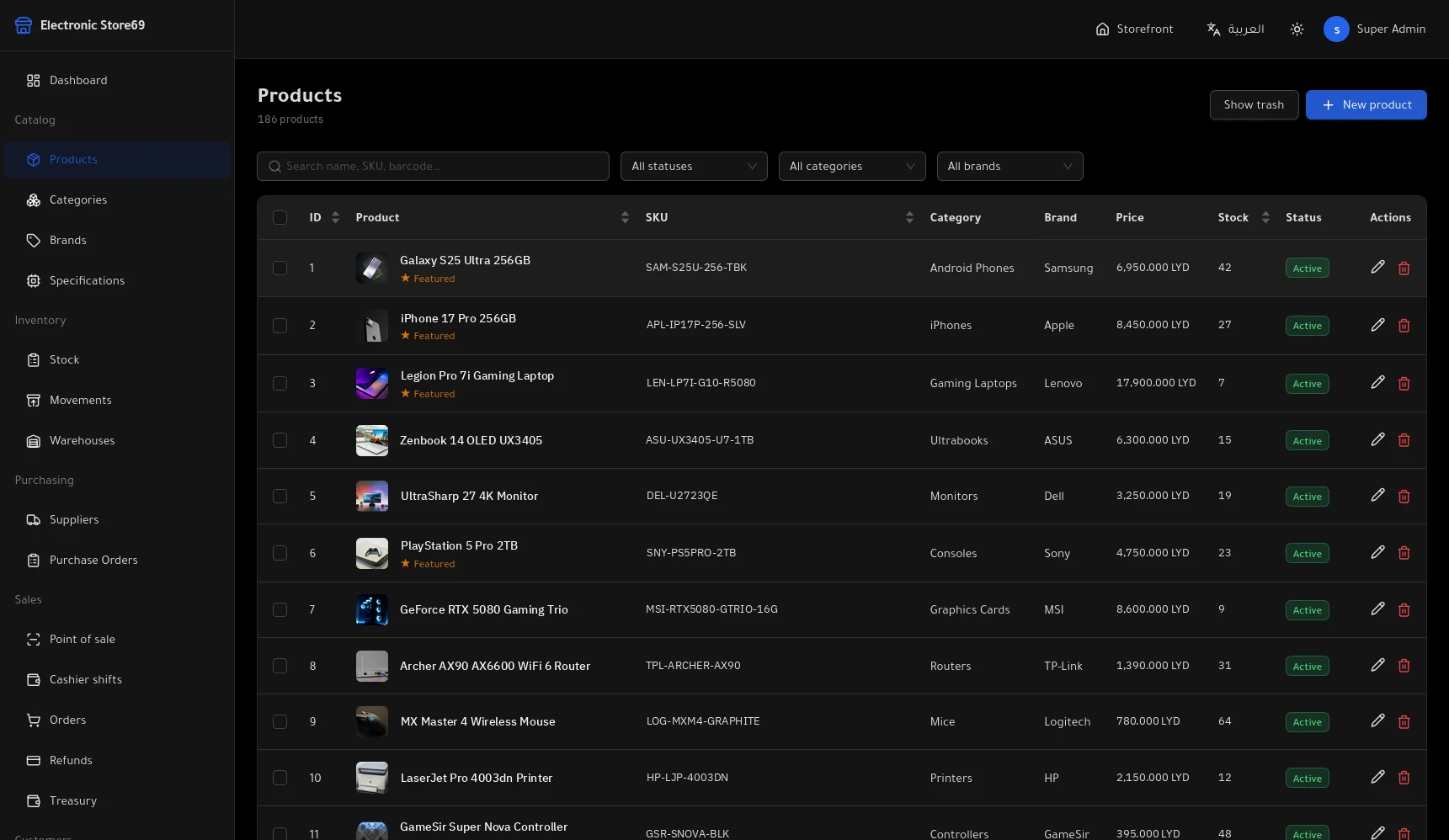Navigate to Specifications page
Image resolution: width=1449 pixels, height=840 pixels.
(117, 281)
